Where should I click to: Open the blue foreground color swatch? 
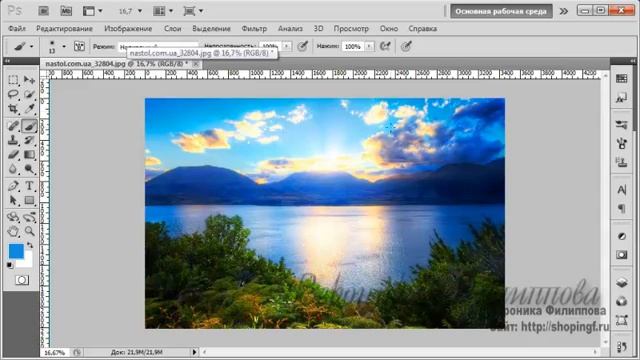click(16, 251)
